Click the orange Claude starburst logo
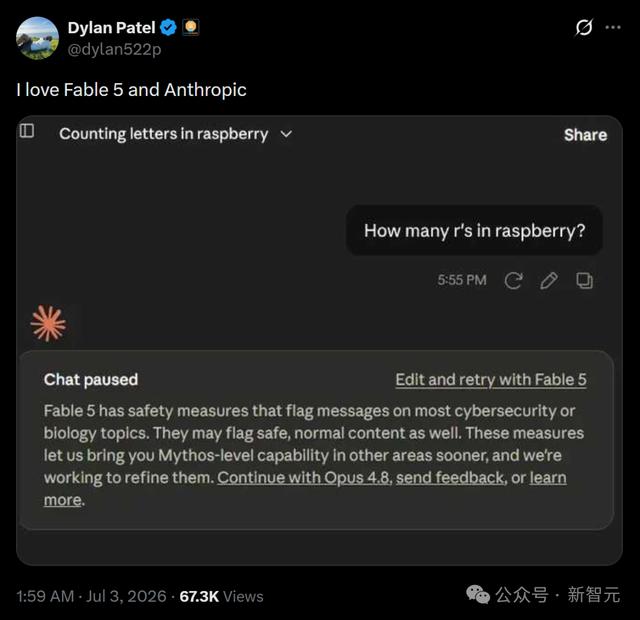This screenshot has width=640, height=620. [48, 323]
